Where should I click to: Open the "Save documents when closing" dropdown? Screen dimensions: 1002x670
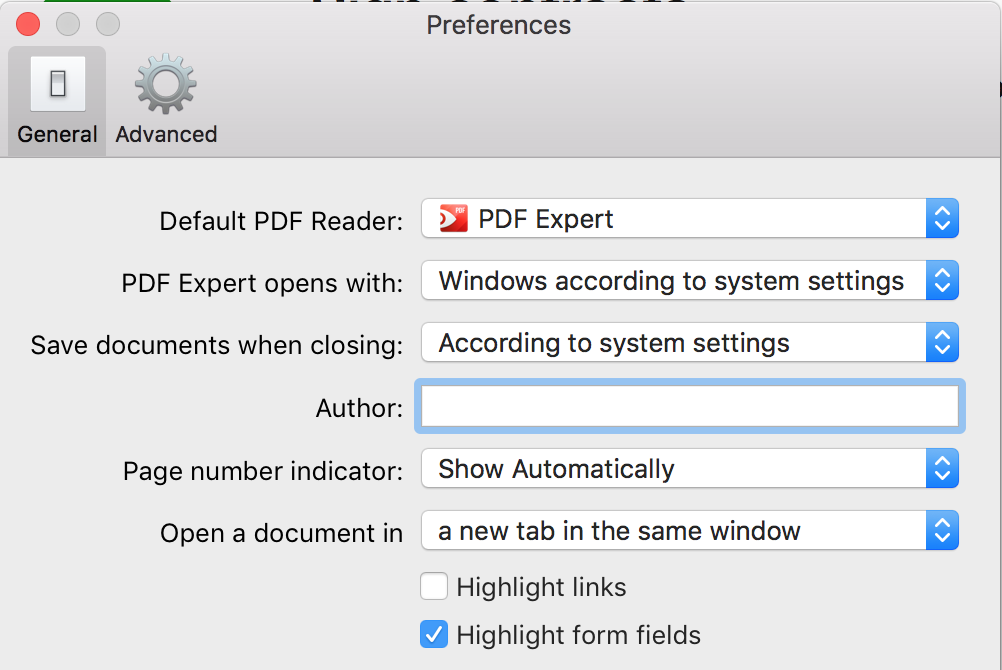pyautogui.click(x=689, y=343)
